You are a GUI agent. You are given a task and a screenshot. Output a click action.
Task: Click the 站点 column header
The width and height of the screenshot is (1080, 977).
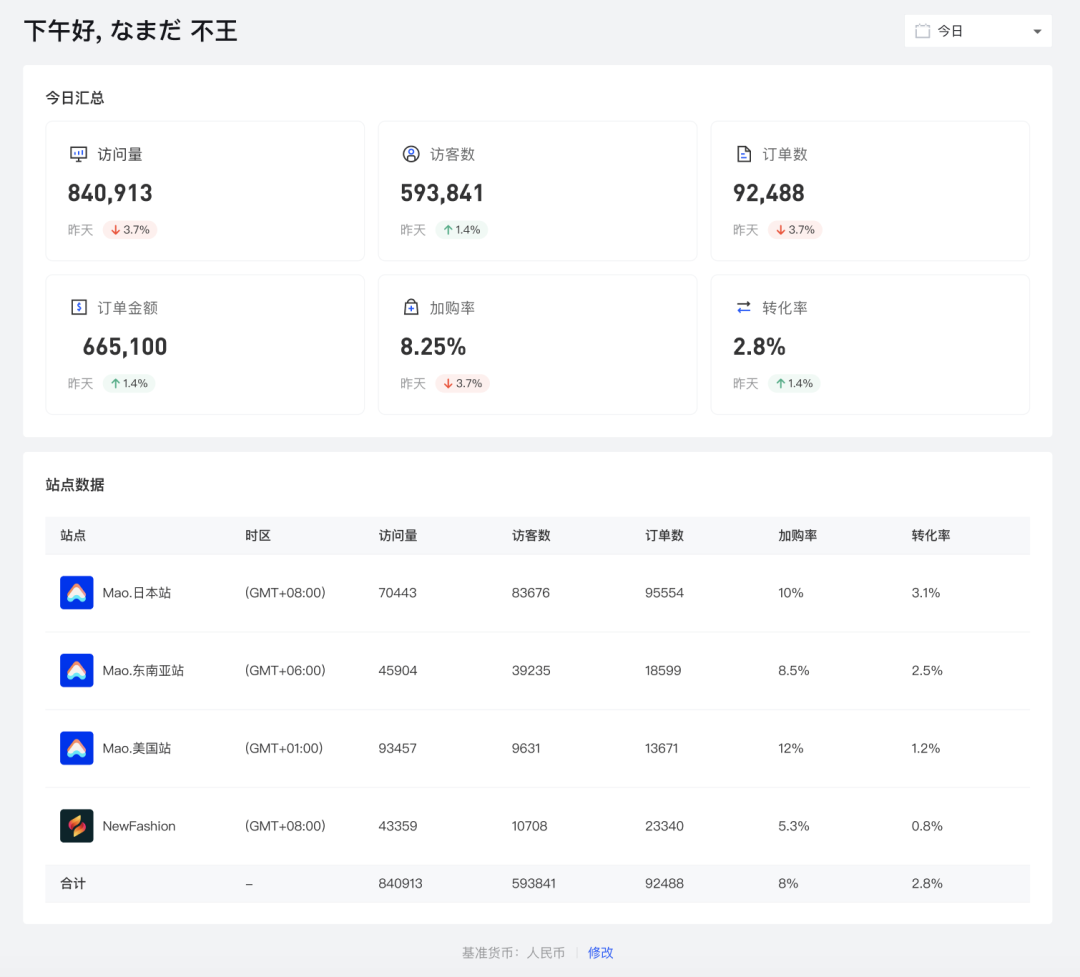click(70, 535)
